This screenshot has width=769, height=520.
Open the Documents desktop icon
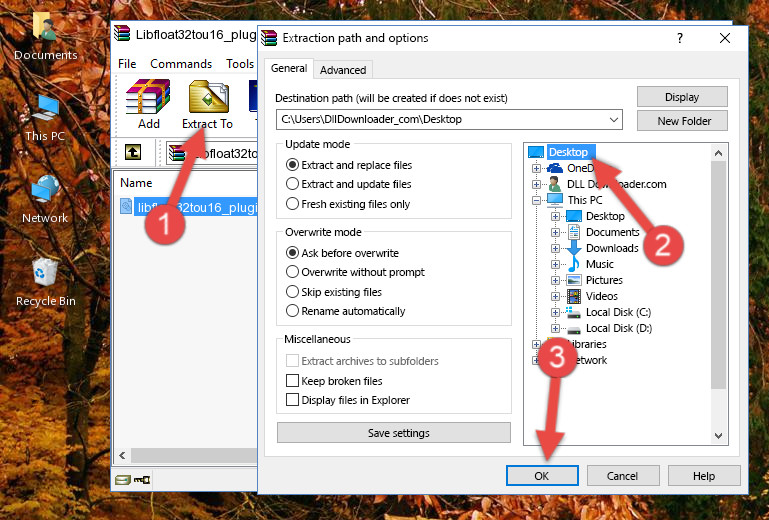click(46, 36)
